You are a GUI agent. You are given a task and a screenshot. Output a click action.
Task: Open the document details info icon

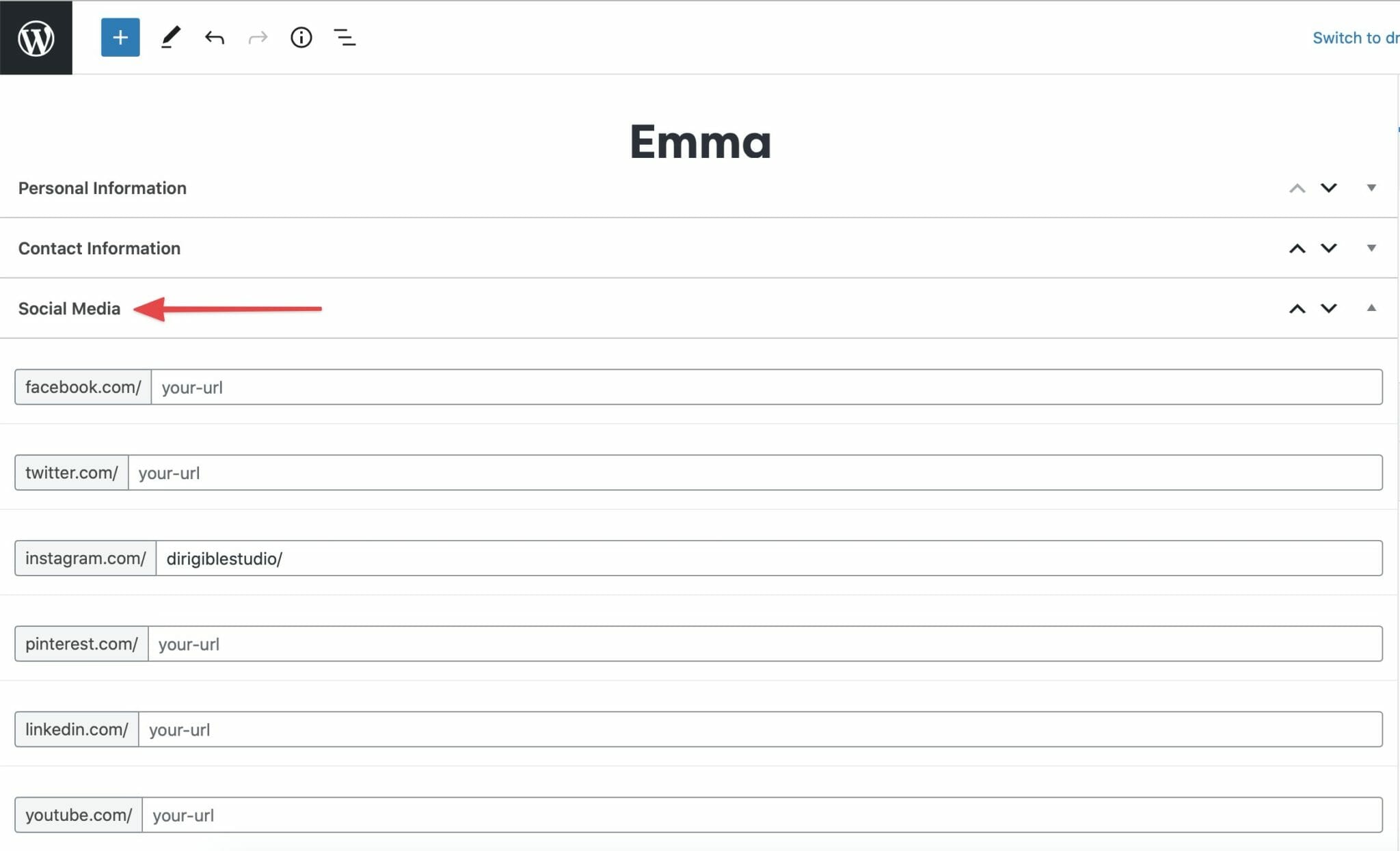coord(301,38)
